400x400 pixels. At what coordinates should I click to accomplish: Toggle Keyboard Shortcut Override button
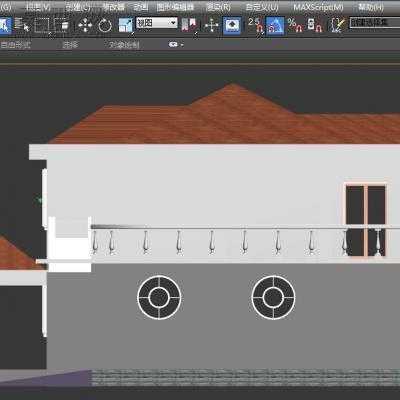pyautogui.click(x=232, y=25)
